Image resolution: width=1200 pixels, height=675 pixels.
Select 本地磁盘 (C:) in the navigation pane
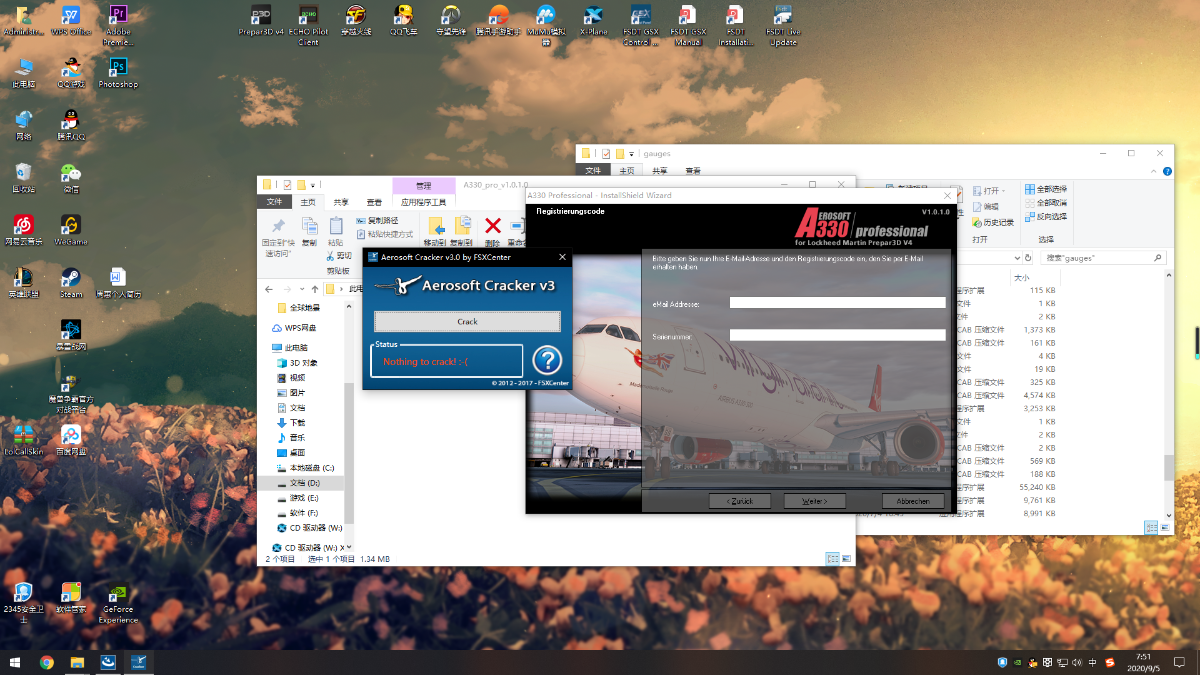point(305,468)
